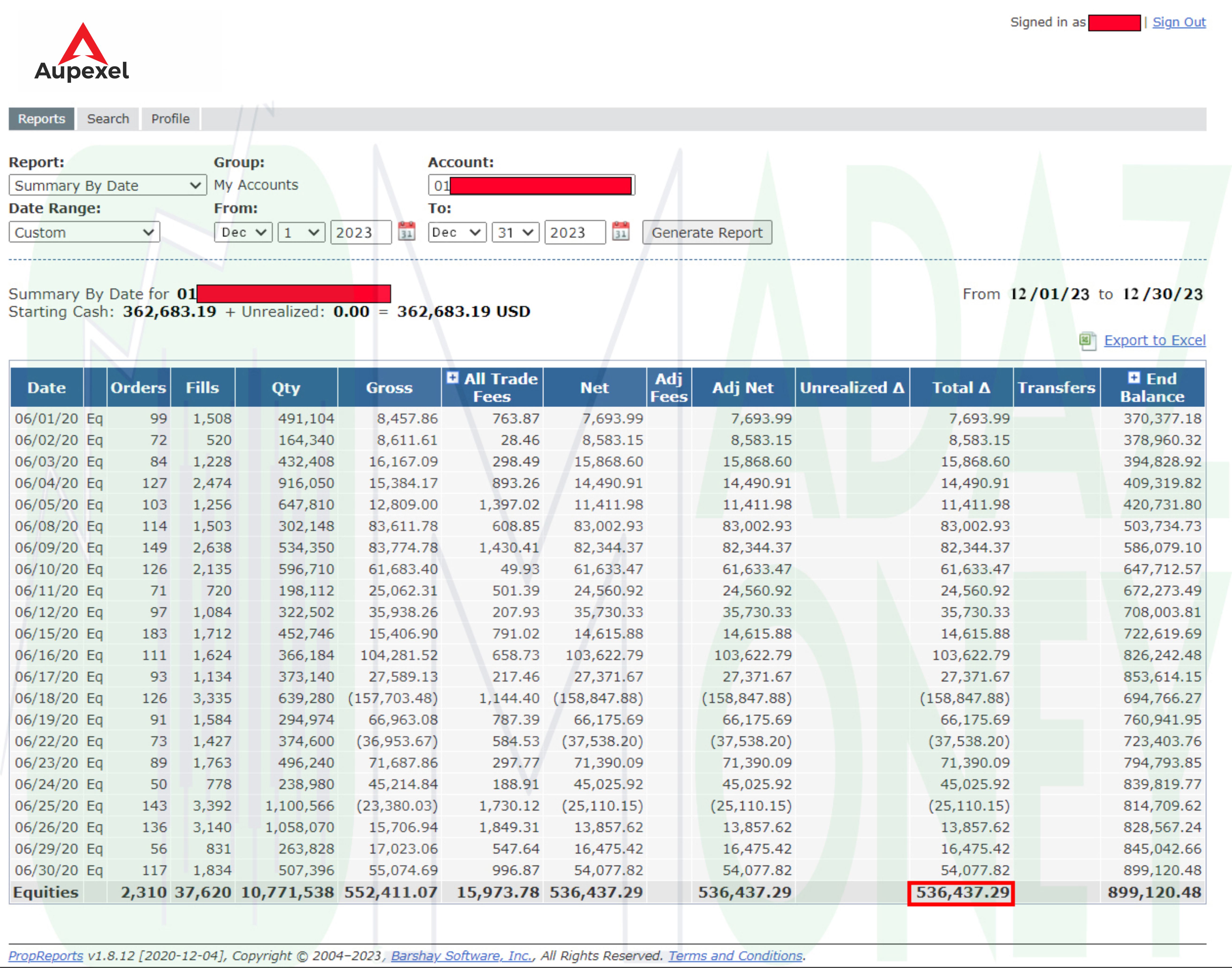The image size is (1232, 968).
Task: Sort by the Adj Fees column header
Action: 669,388
